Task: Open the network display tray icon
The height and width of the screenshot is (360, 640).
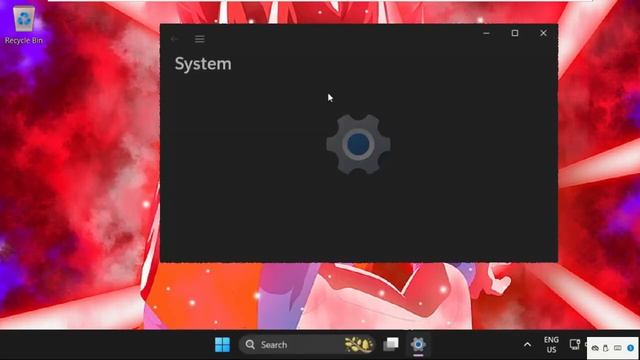Action: coord(575,344)
